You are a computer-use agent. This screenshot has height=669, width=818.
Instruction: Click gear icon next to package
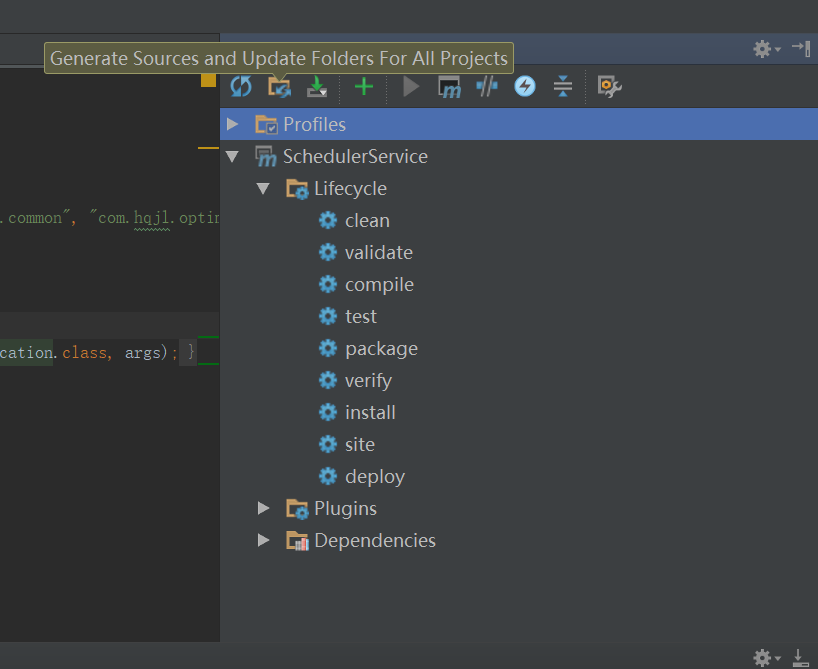328,349
